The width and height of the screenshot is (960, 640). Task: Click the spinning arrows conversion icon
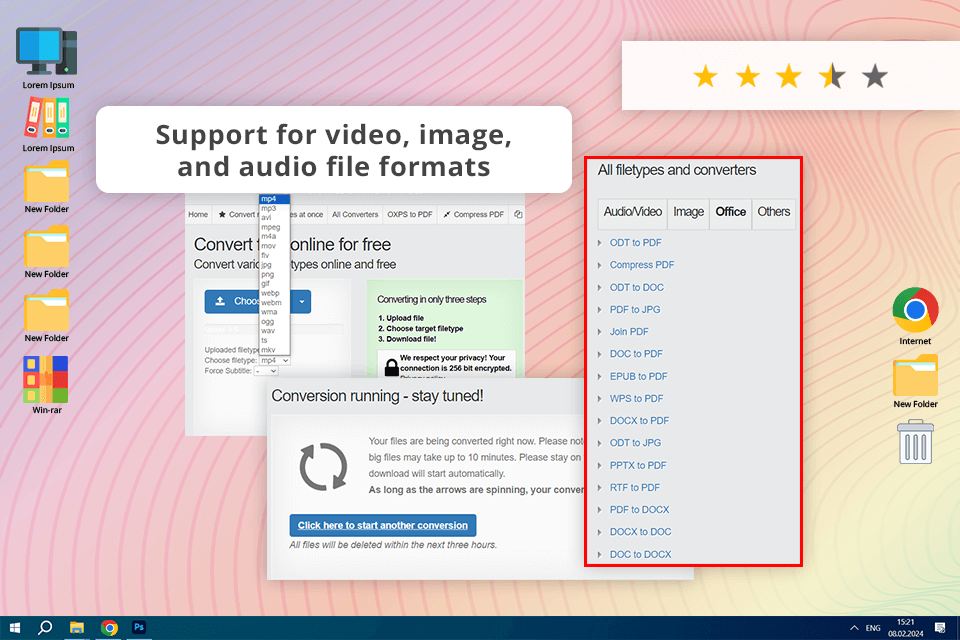(323, 467)
